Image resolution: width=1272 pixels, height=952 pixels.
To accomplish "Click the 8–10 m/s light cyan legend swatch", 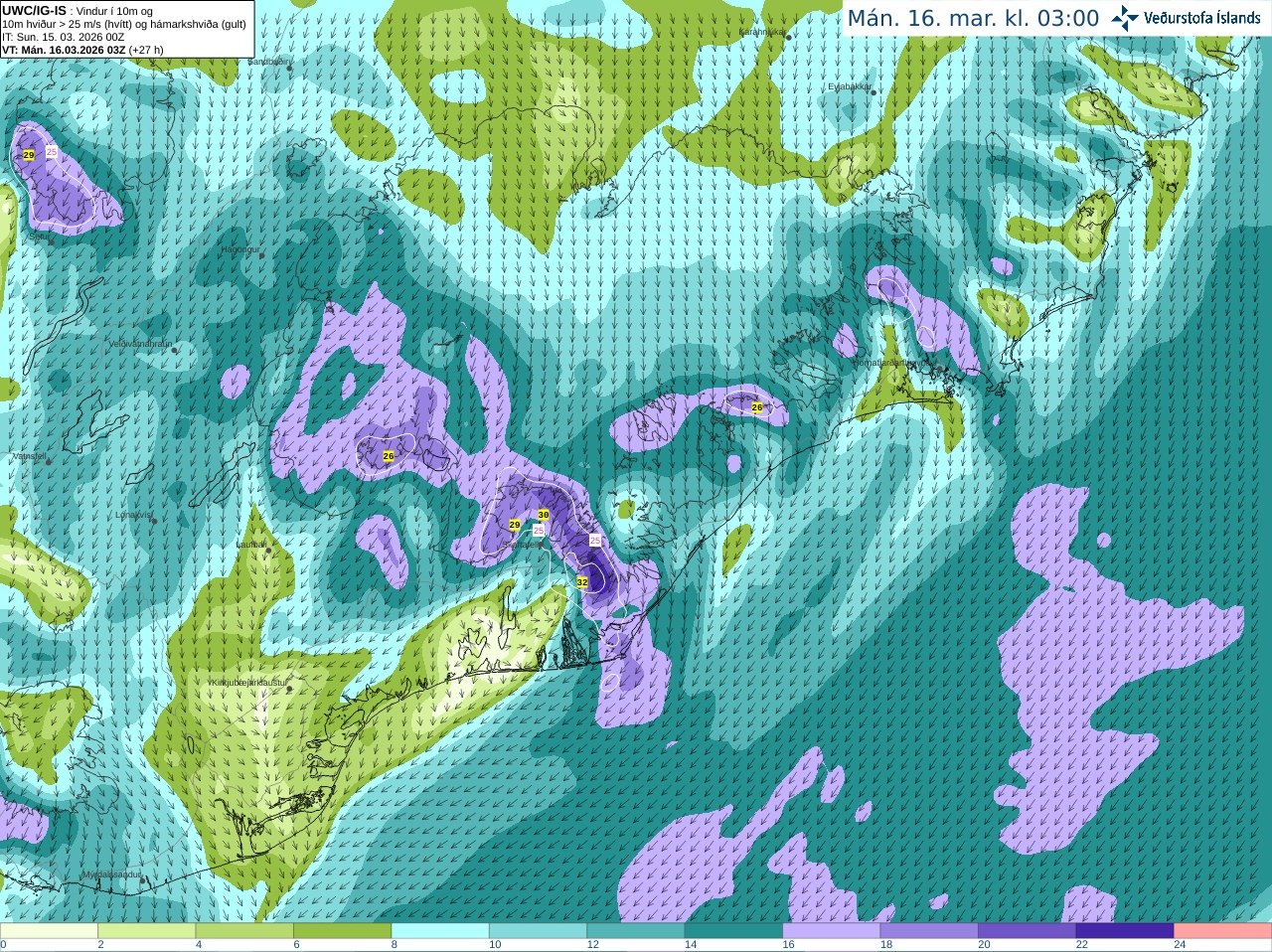I will [440, 930].
